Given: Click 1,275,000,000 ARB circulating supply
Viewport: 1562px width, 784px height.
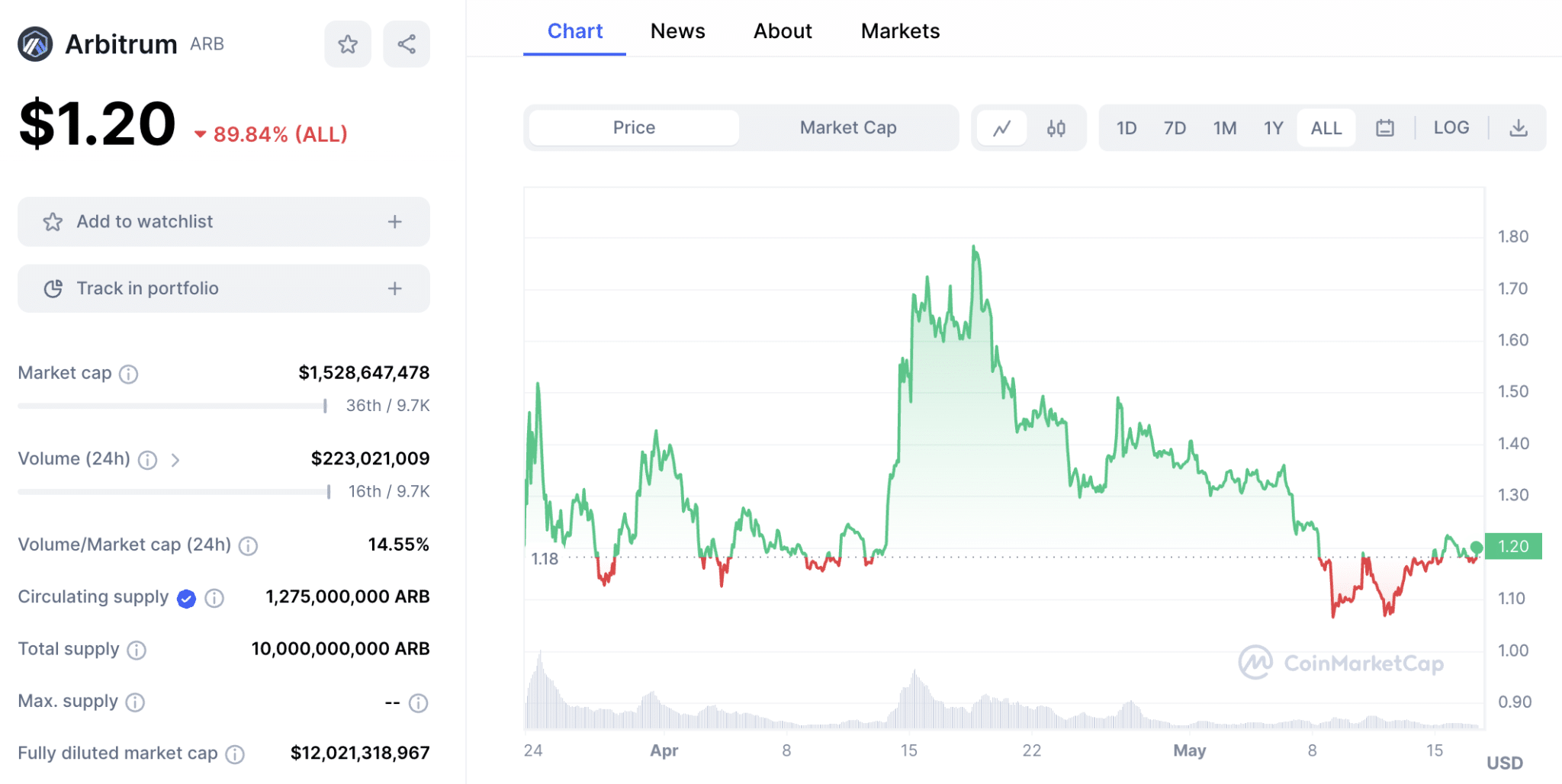Looking at the screenshot, I should pos(348,597).
